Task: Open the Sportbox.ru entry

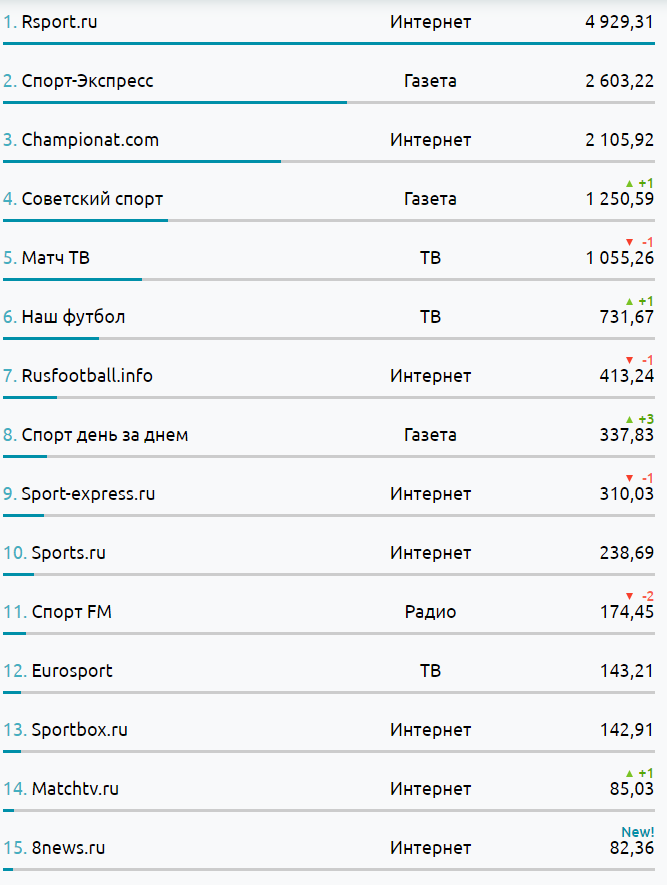Action: click(79, 730)
